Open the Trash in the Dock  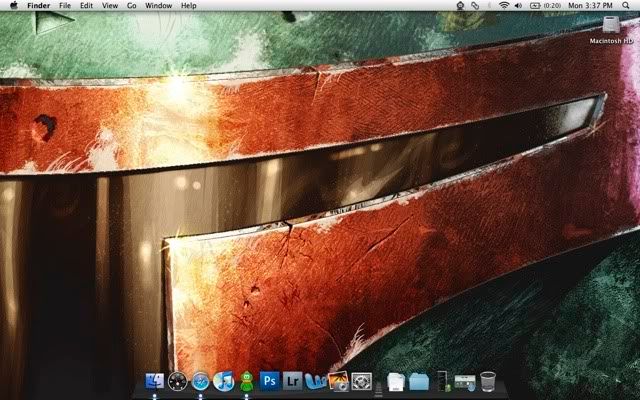pos(488,381)
